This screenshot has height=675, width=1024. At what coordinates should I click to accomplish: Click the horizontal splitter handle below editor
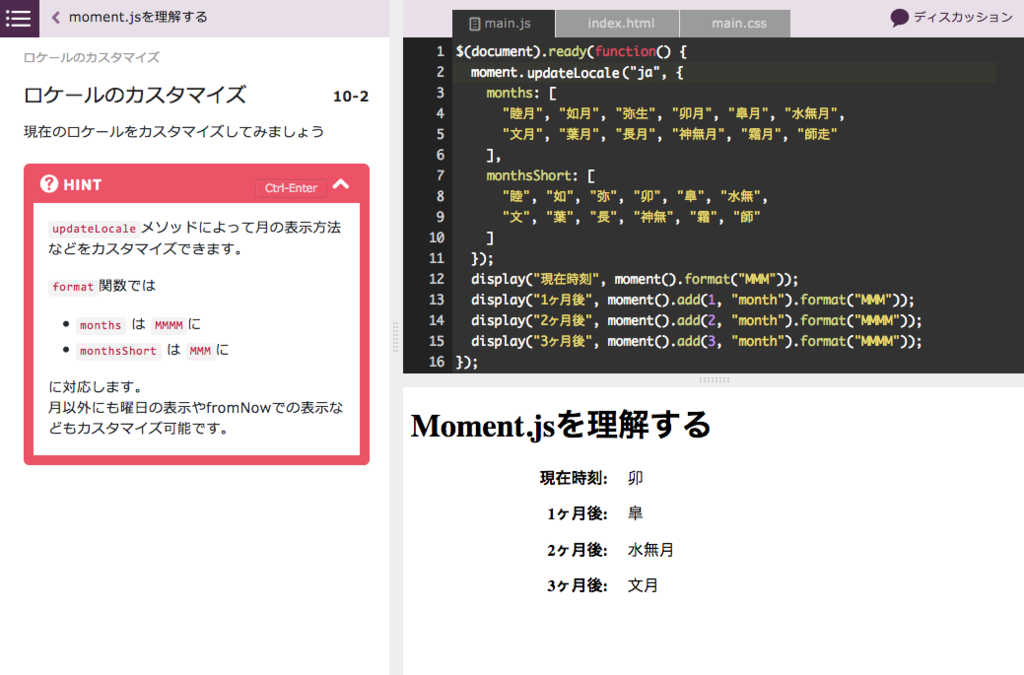(714, 379)
